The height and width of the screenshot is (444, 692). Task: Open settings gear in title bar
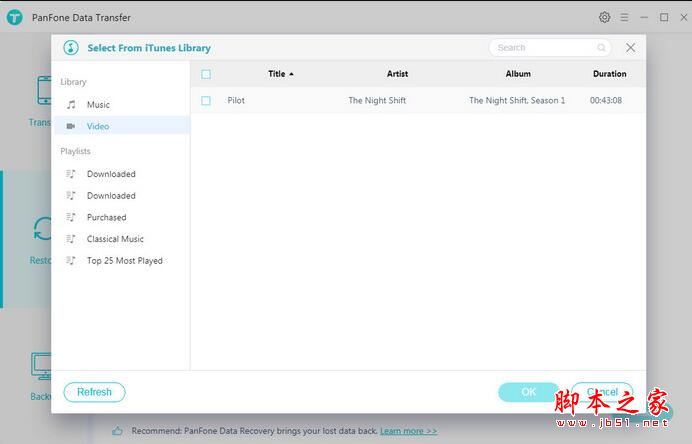click(x=605, y=17)
